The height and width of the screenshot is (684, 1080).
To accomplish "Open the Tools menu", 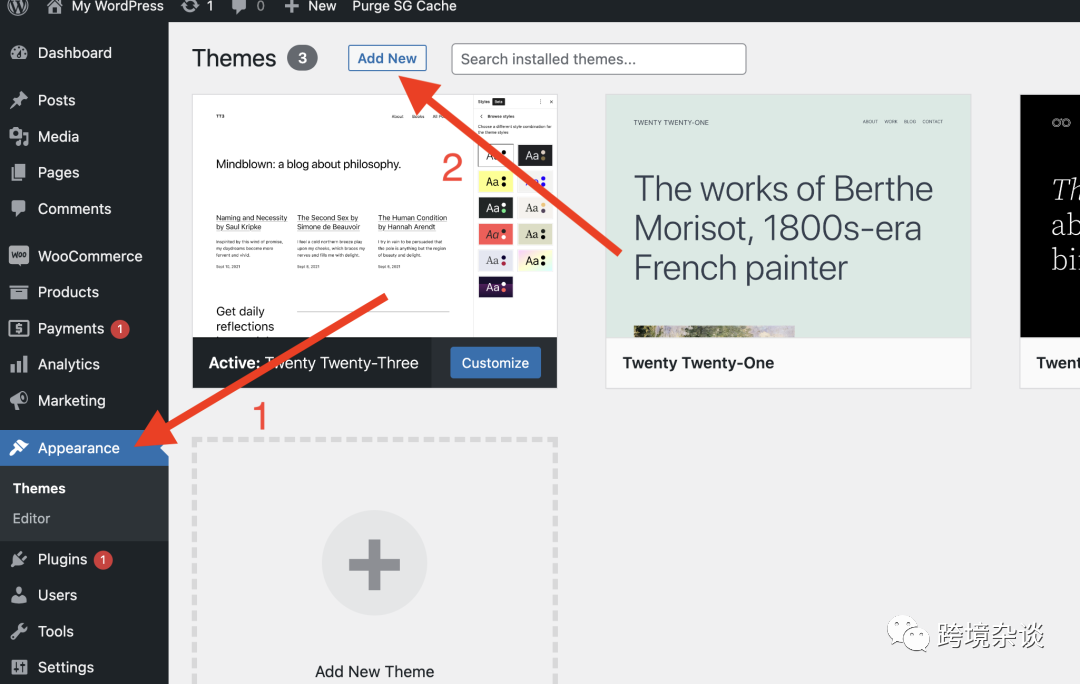I will click(56, 631).
